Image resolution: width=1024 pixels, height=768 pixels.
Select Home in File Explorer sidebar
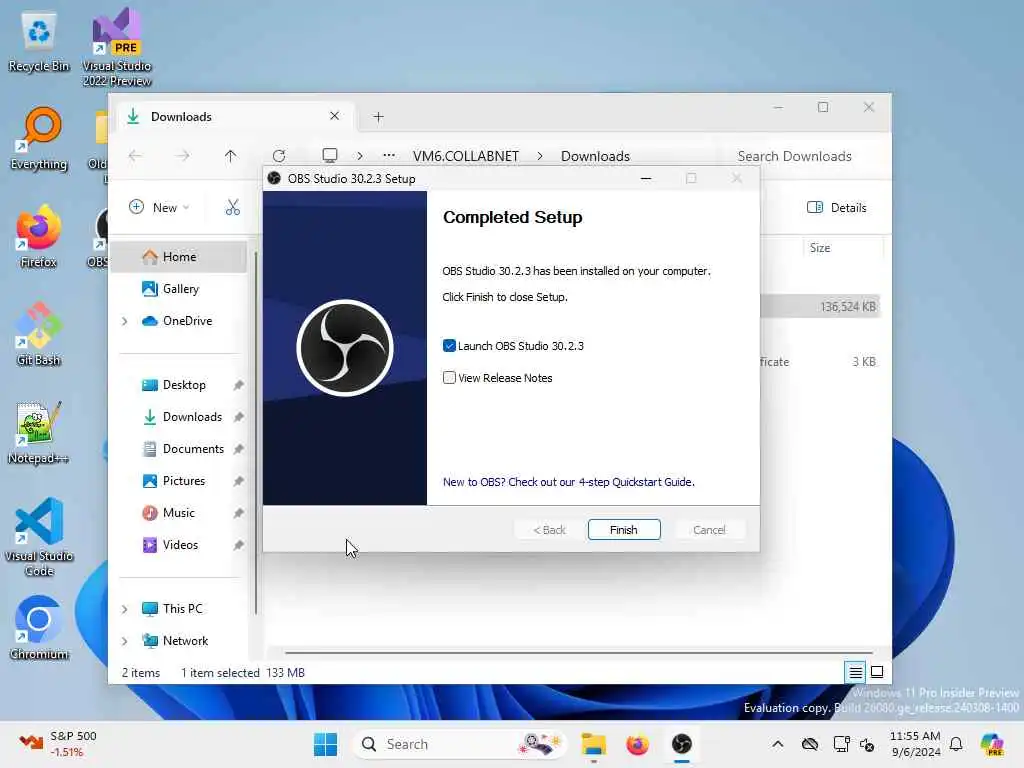pos(179,257)
